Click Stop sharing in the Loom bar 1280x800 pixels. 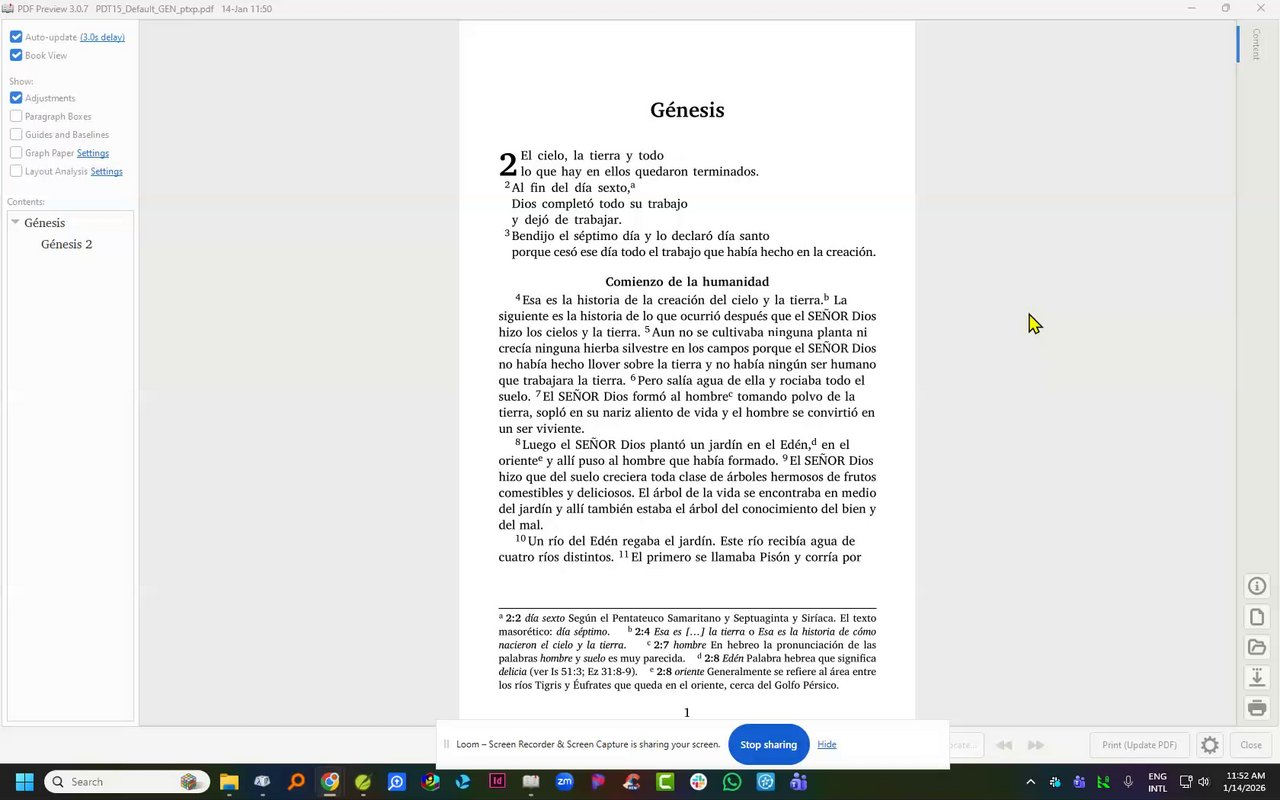pyautogui.click(x=768, y=744)
